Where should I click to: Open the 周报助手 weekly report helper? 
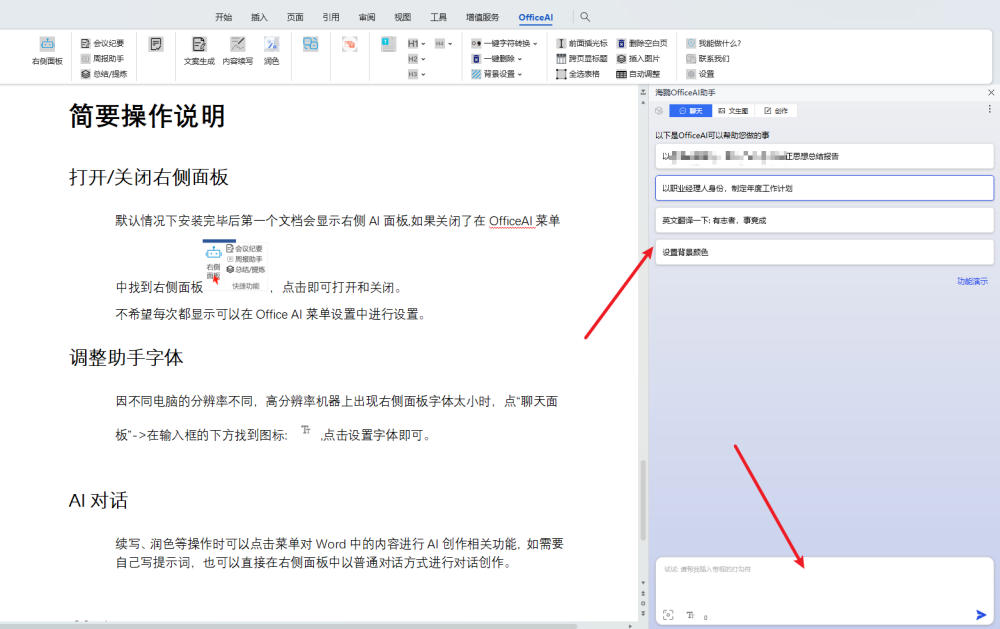pyautogui.click(x=103, y=59)
